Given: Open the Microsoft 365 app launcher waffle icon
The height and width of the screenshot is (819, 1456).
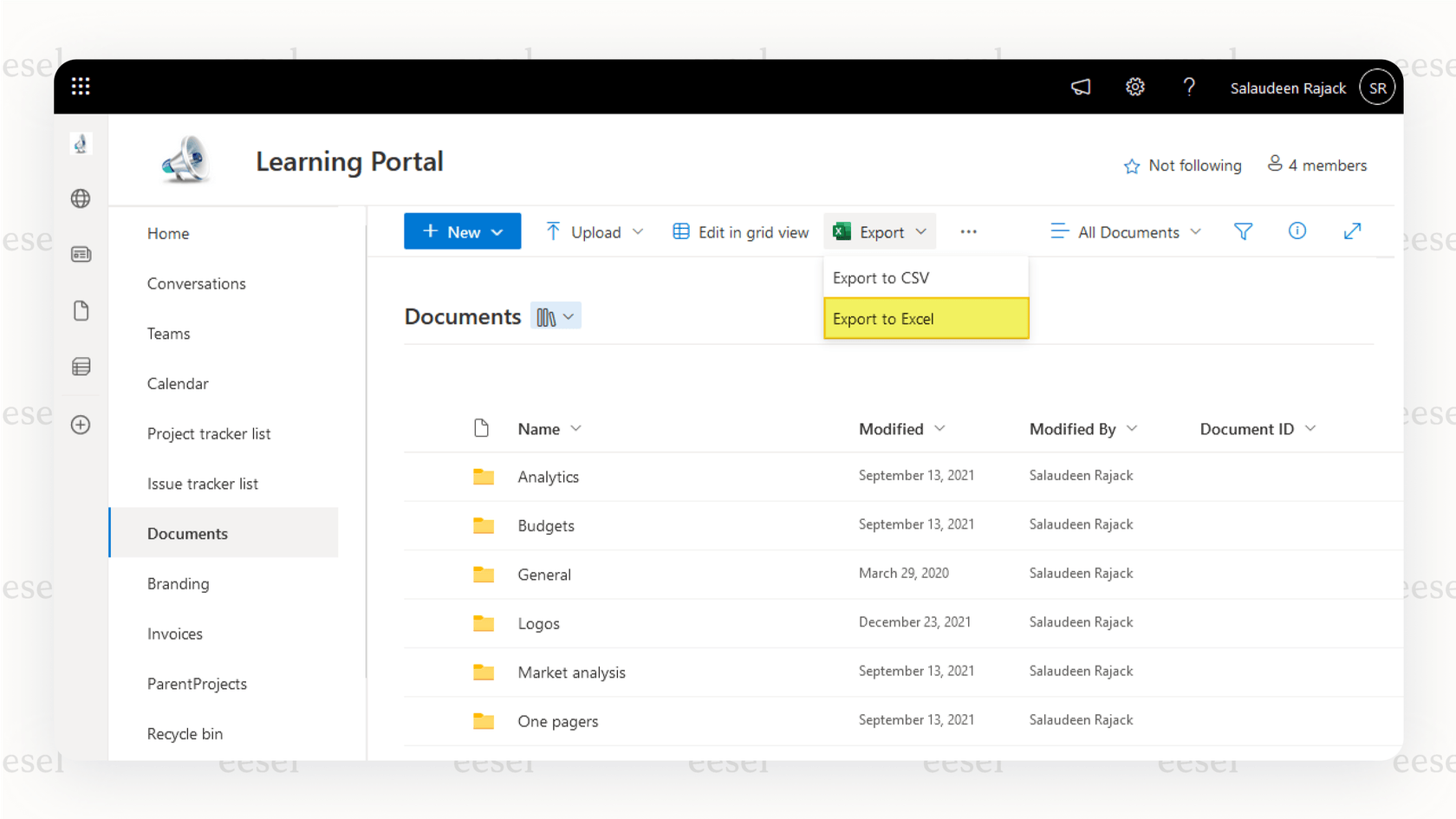Looking at the screenshot, I should click(81, 86).
